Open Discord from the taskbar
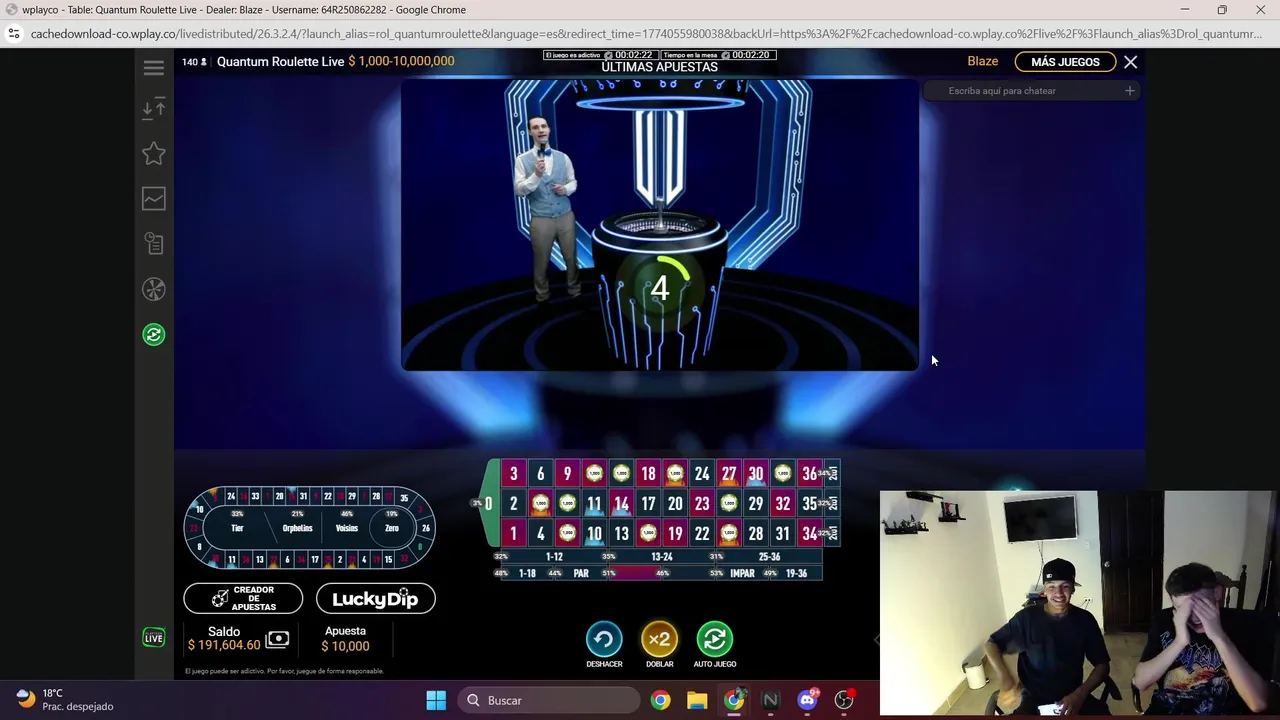1280x720 pixels. [x=808, y=700]
